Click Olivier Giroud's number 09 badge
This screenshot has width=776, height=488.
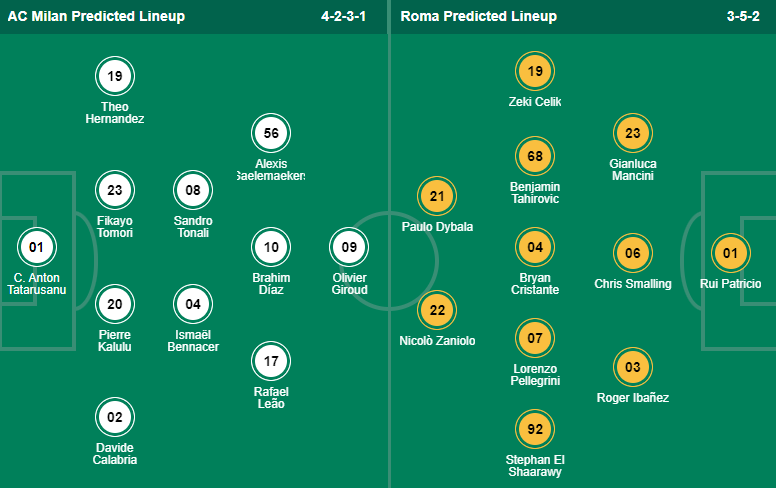[x=349, y=247]
